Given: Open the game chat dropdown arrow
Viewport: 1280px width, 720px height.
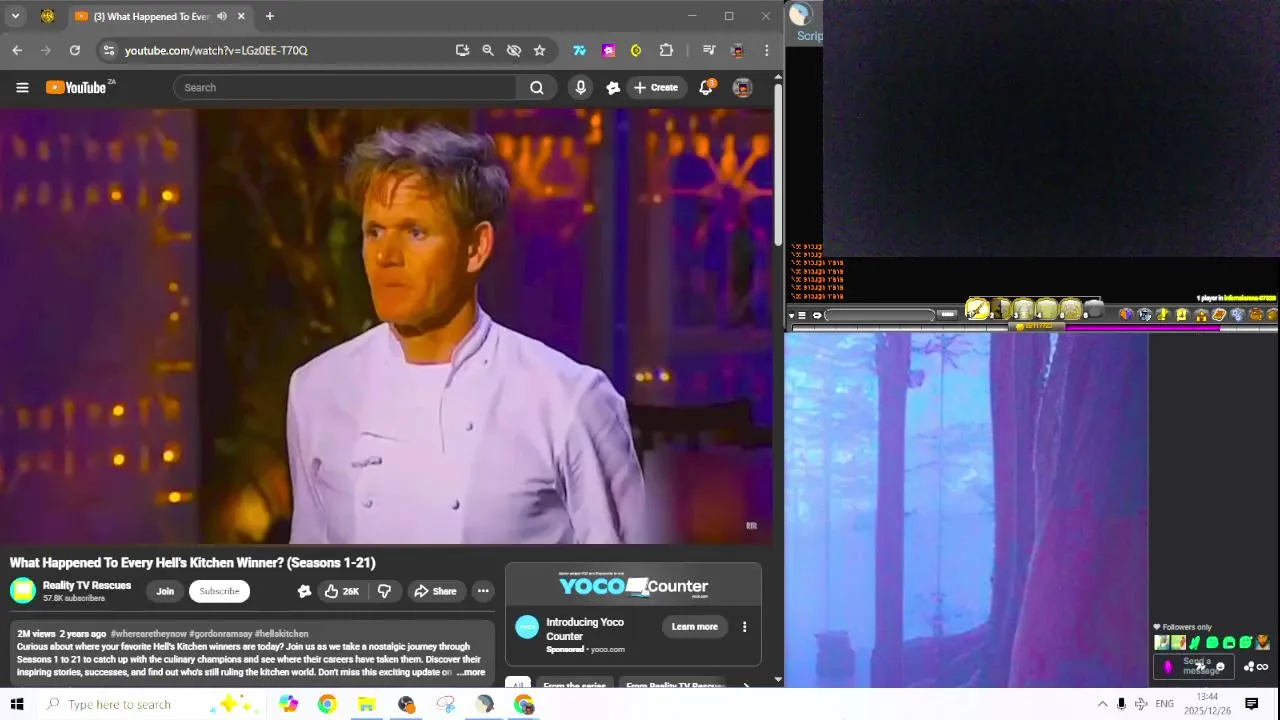Looking at the screenshot, I should coord(791,315).
